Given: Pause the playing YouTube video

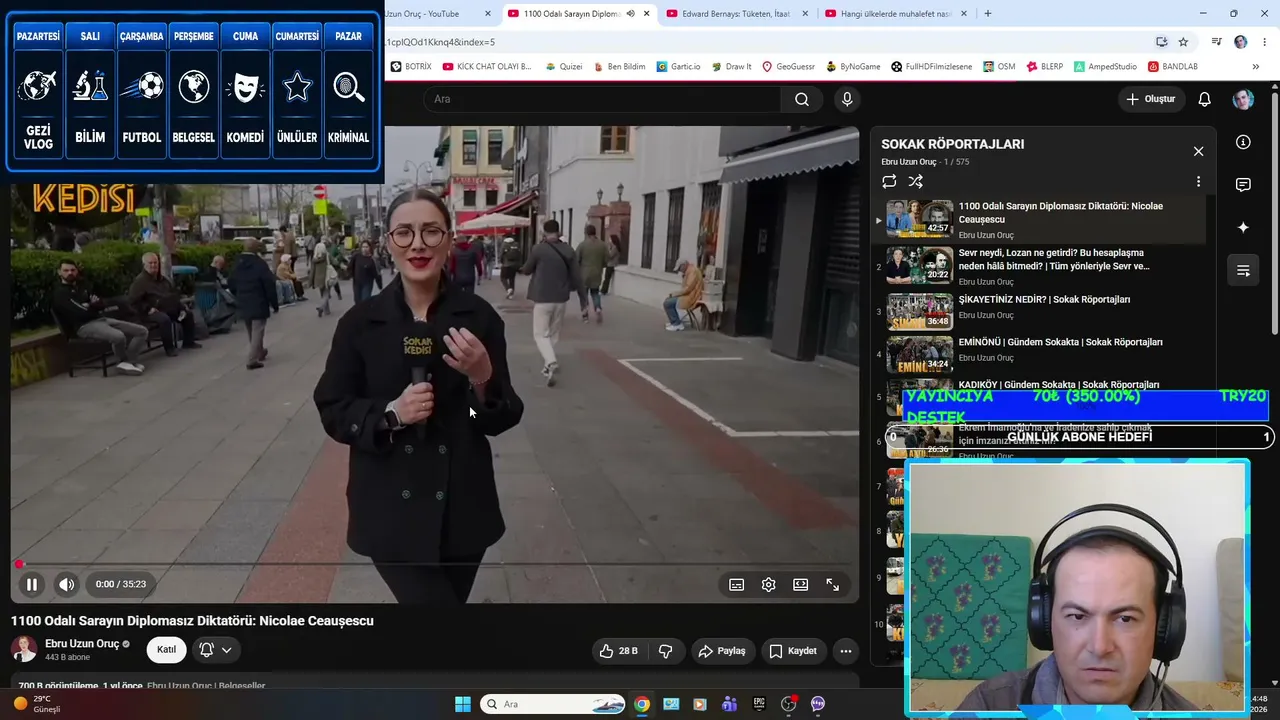Looking at the screenshot, I should coord(31,584).
